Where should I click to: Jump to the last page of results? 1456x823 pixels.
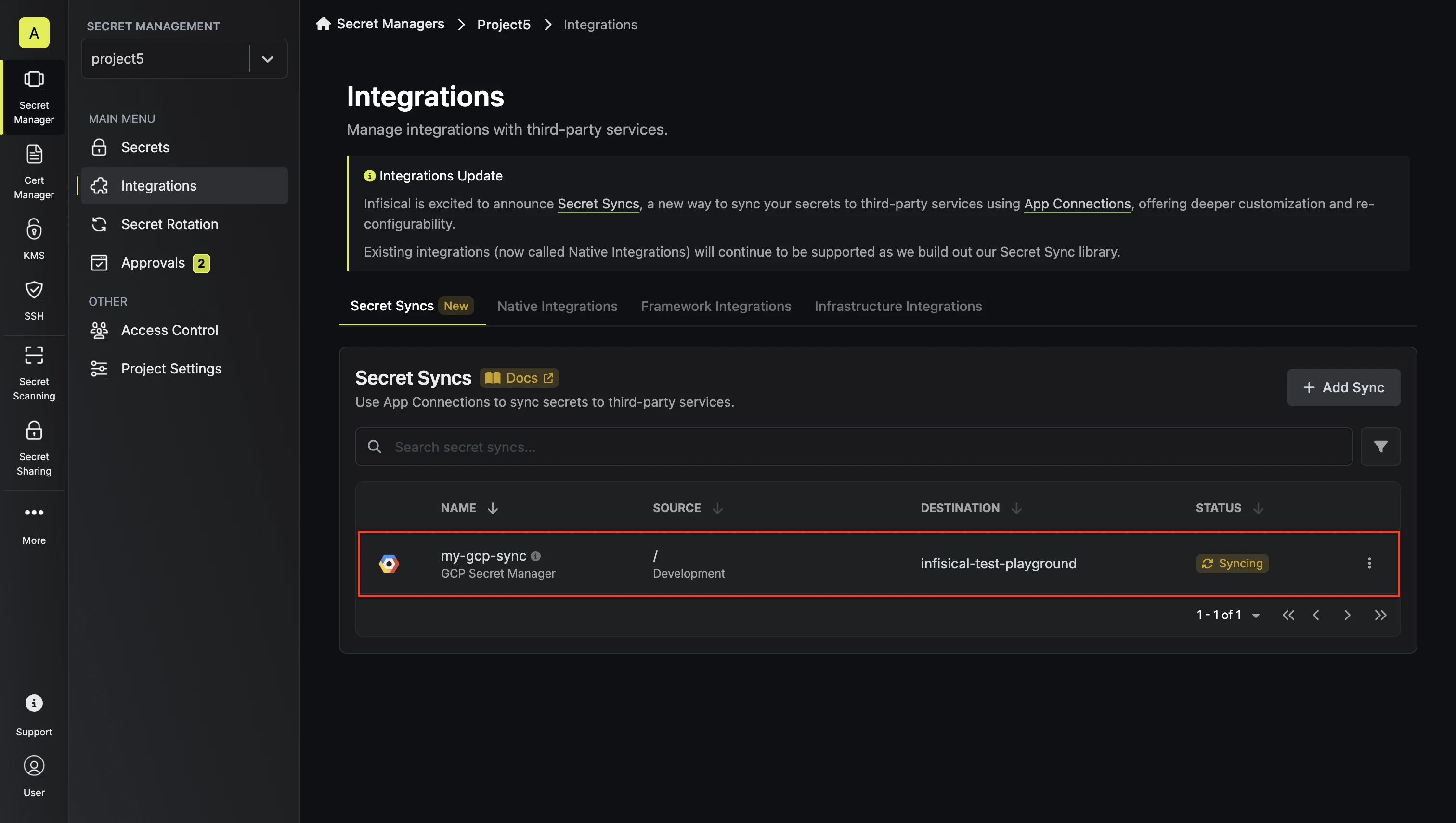pyautogui.click(x=1380, y=616)
